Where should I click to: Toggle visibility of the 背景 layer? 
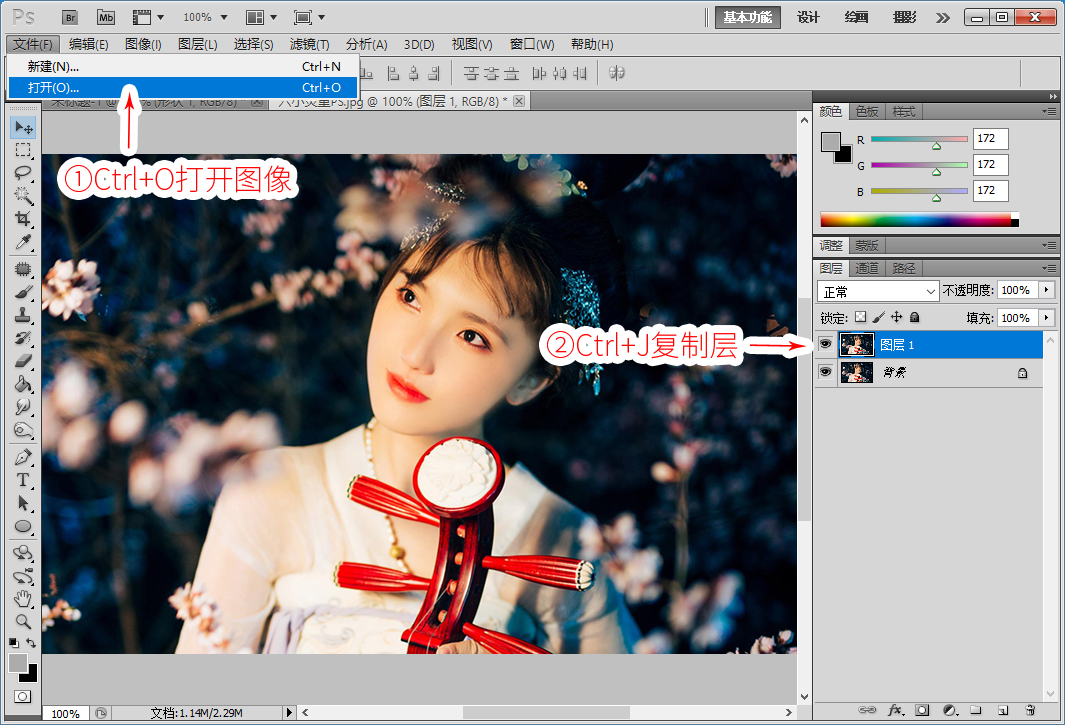coord(825,372)
